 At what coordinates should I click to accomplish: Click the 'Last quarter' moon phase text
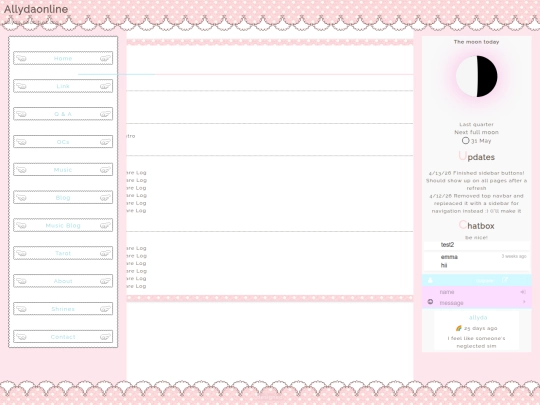tap(477, 124)
